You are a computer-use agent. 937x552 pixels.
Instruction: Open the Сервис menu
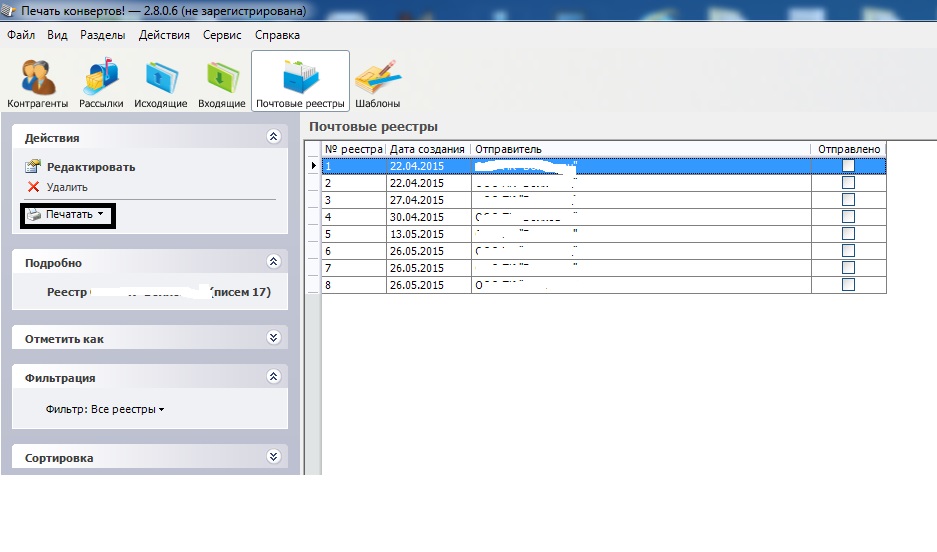[222, 35]
